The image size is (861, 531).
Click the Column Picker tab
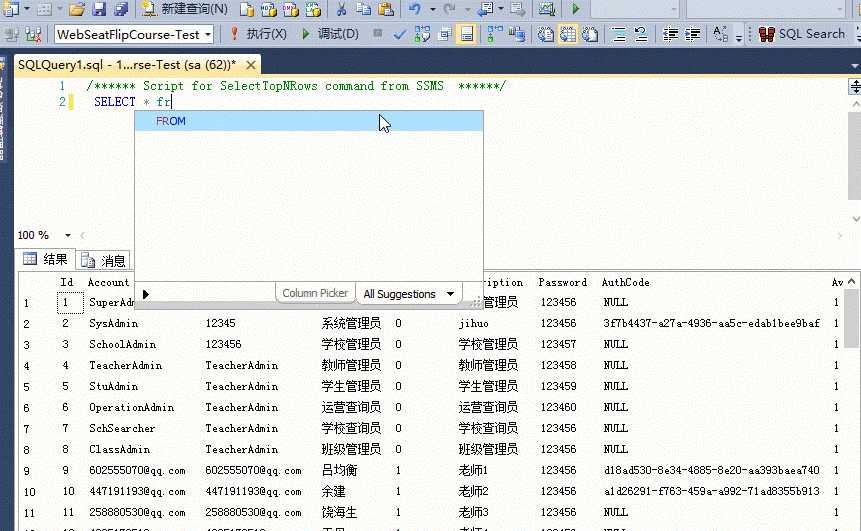315,293
